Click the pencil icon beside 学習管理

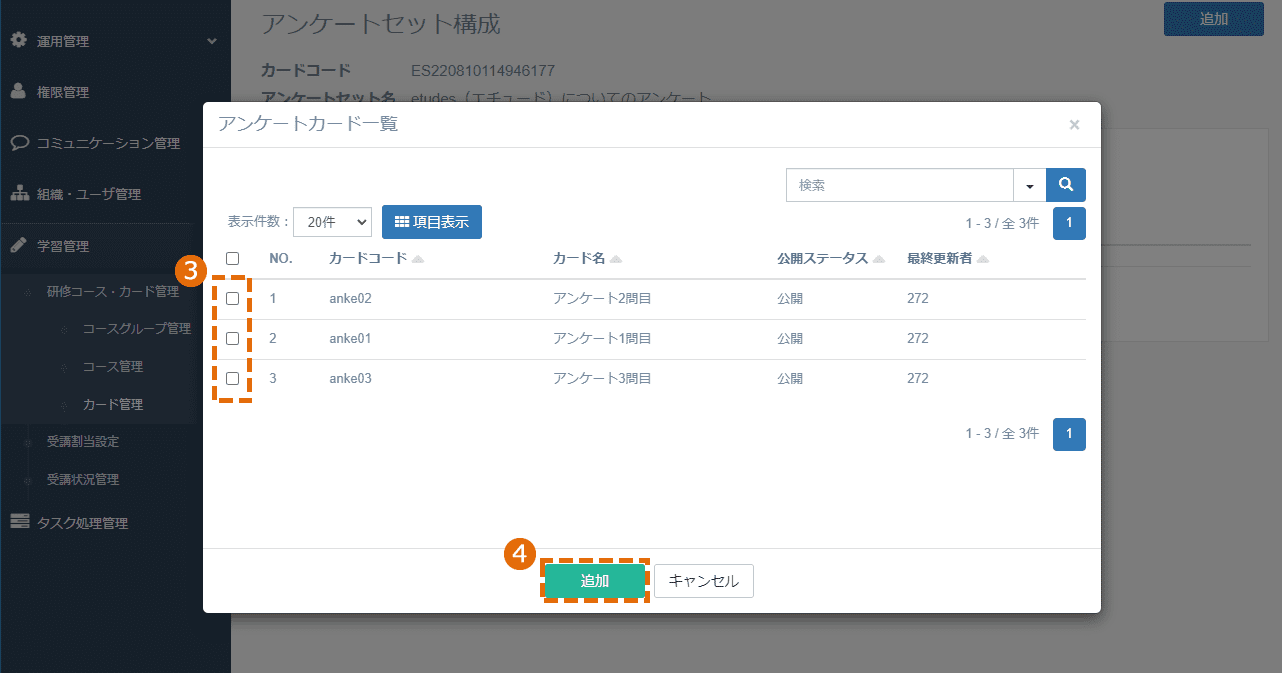(18, 246)
